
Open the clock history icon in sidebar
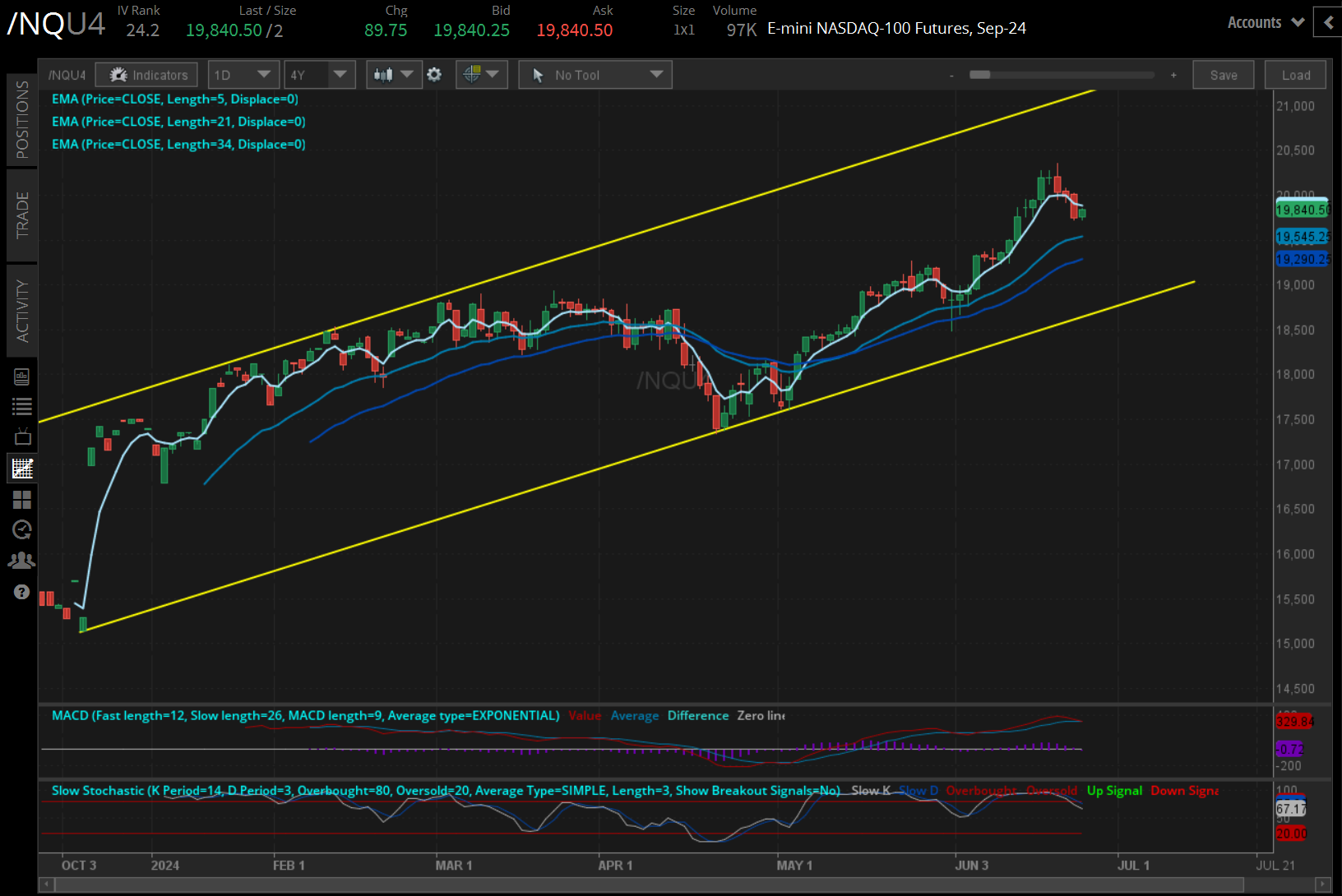pyautogui.click(x=22, y=529)
